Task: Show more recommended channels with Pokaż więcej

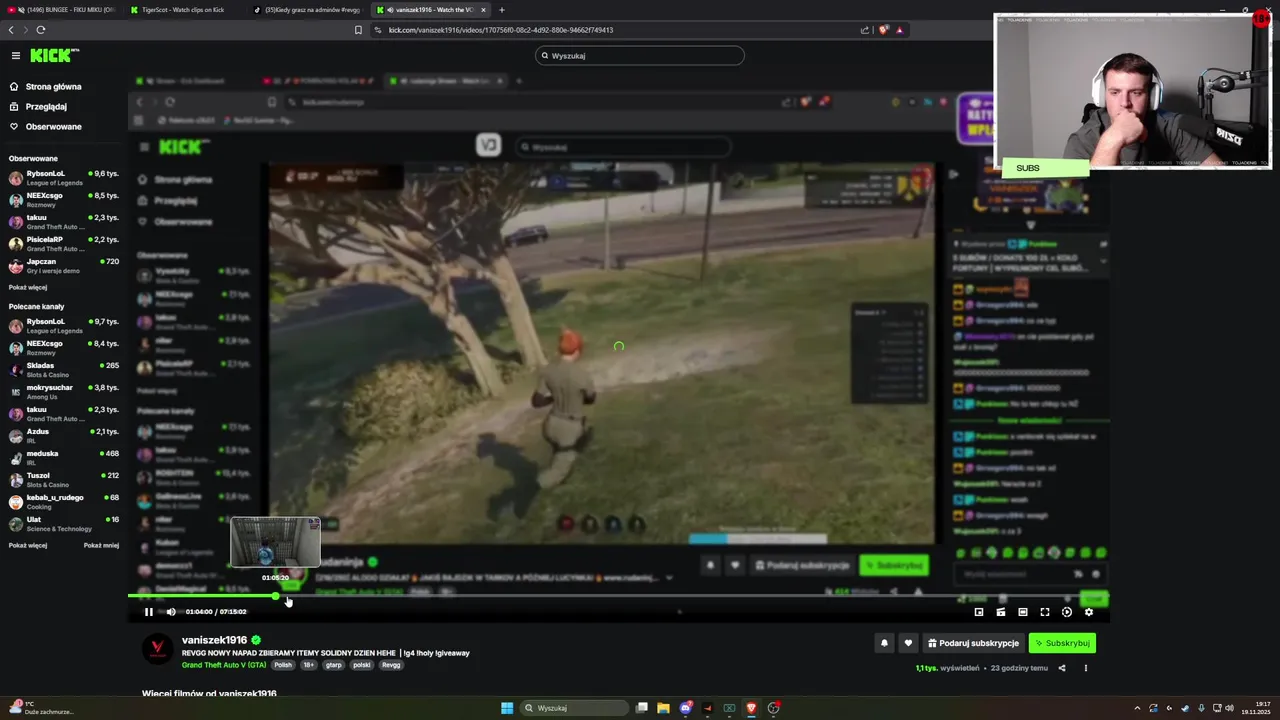Action: (28, 545)
